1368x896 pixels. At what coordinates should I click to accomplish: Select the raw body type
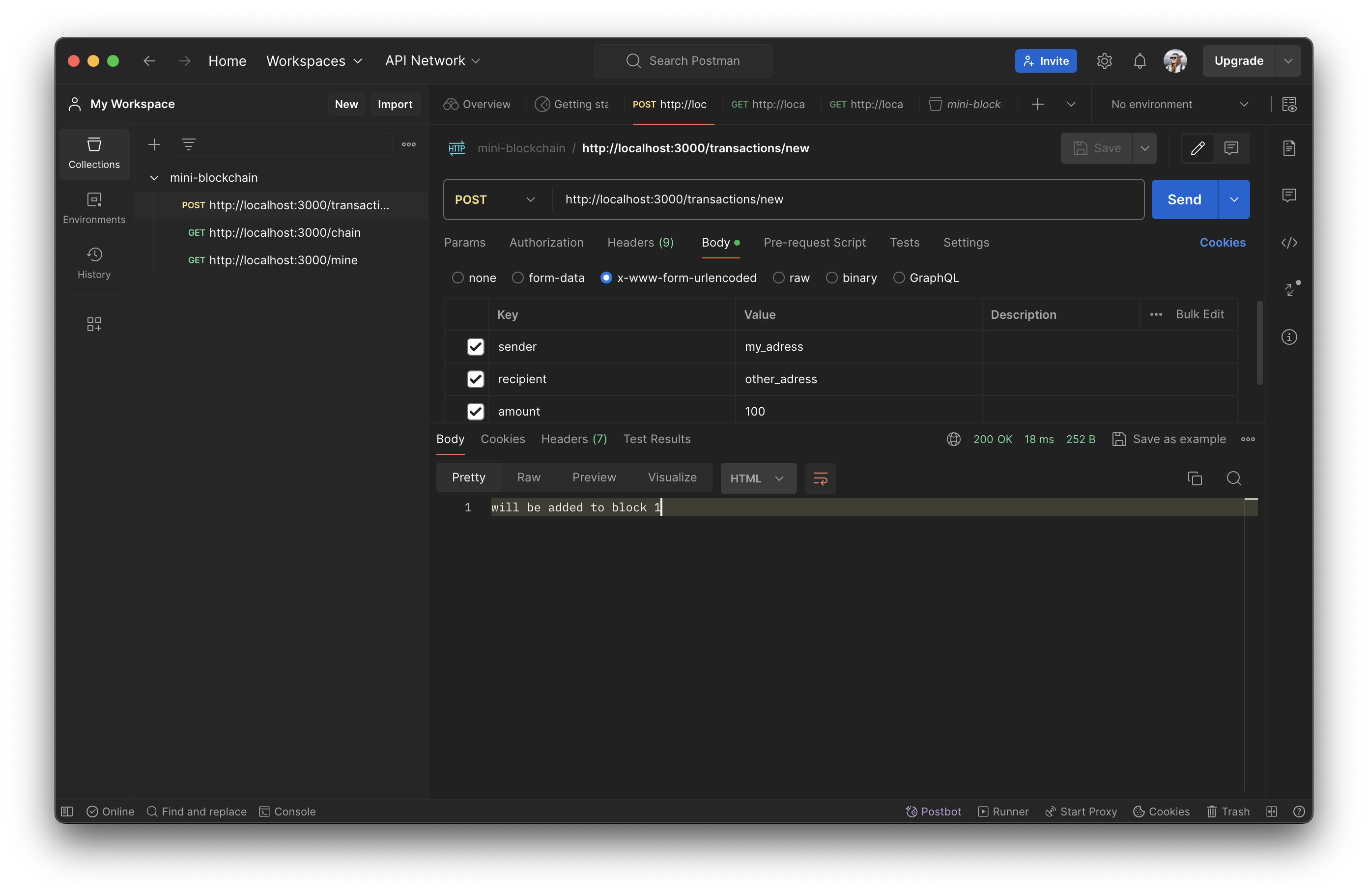point(779,278)
